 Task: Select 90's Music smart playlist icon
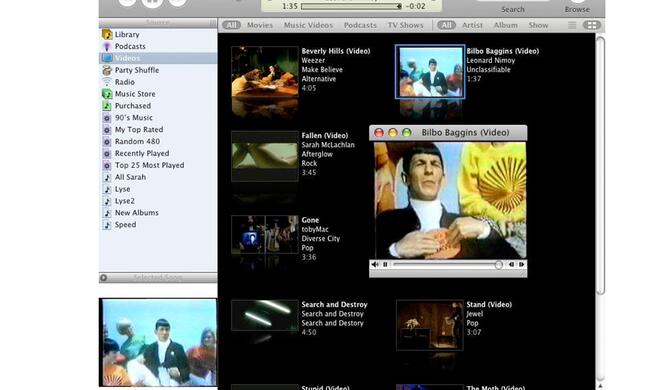(107, 118)
